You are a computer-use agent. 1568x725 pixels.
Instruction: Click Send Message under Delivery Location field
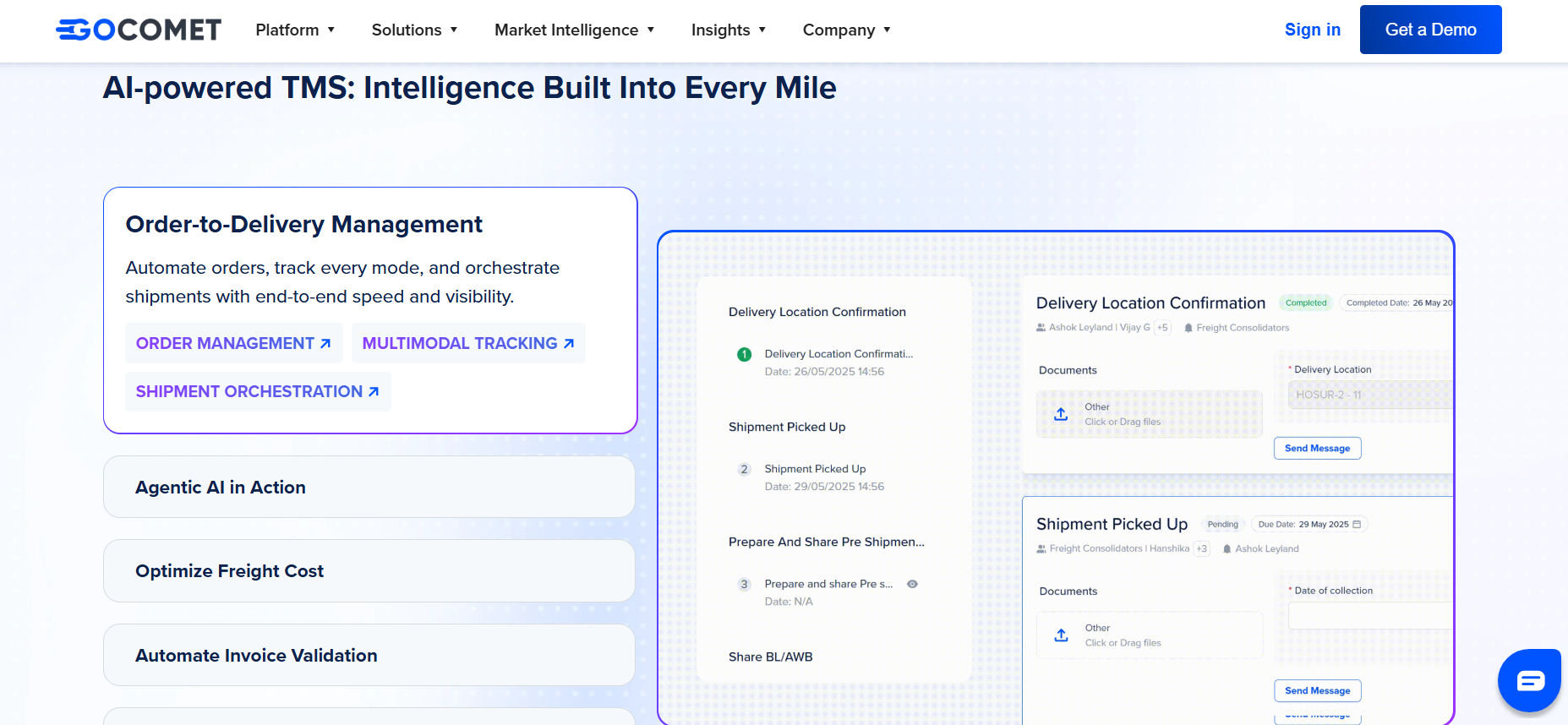click(1318, 448)
